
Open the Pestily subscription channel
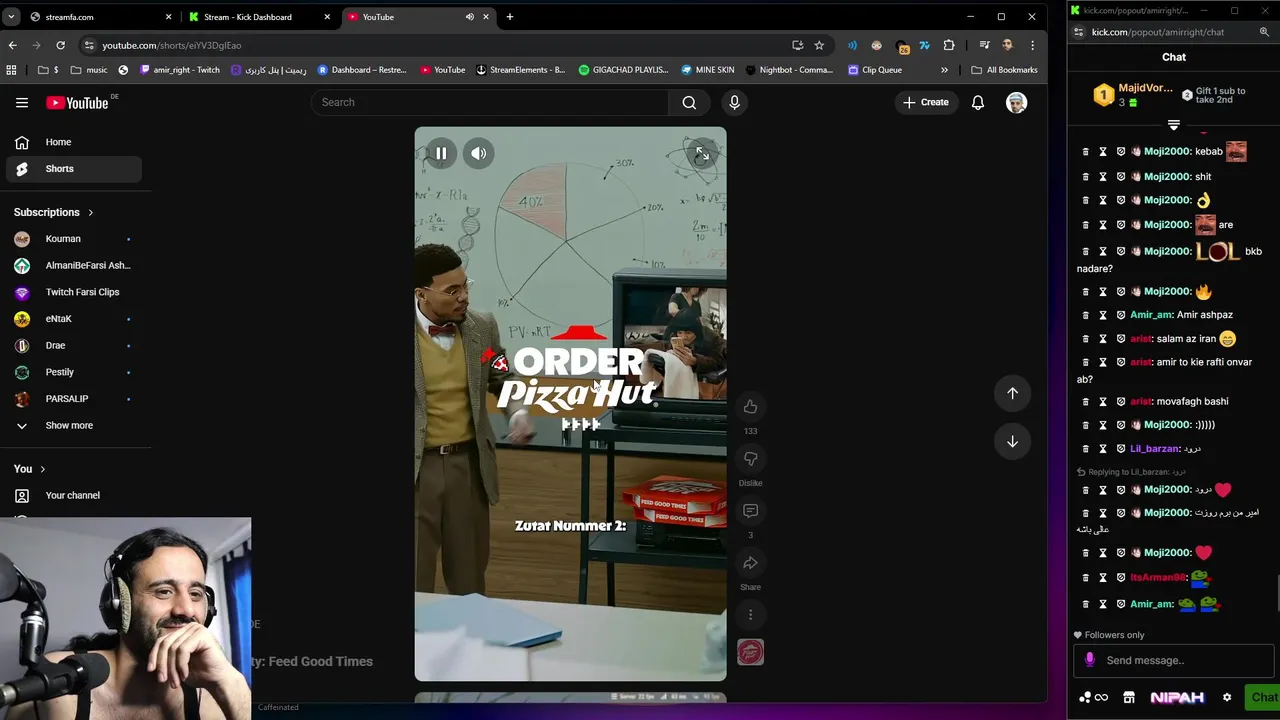74,372
